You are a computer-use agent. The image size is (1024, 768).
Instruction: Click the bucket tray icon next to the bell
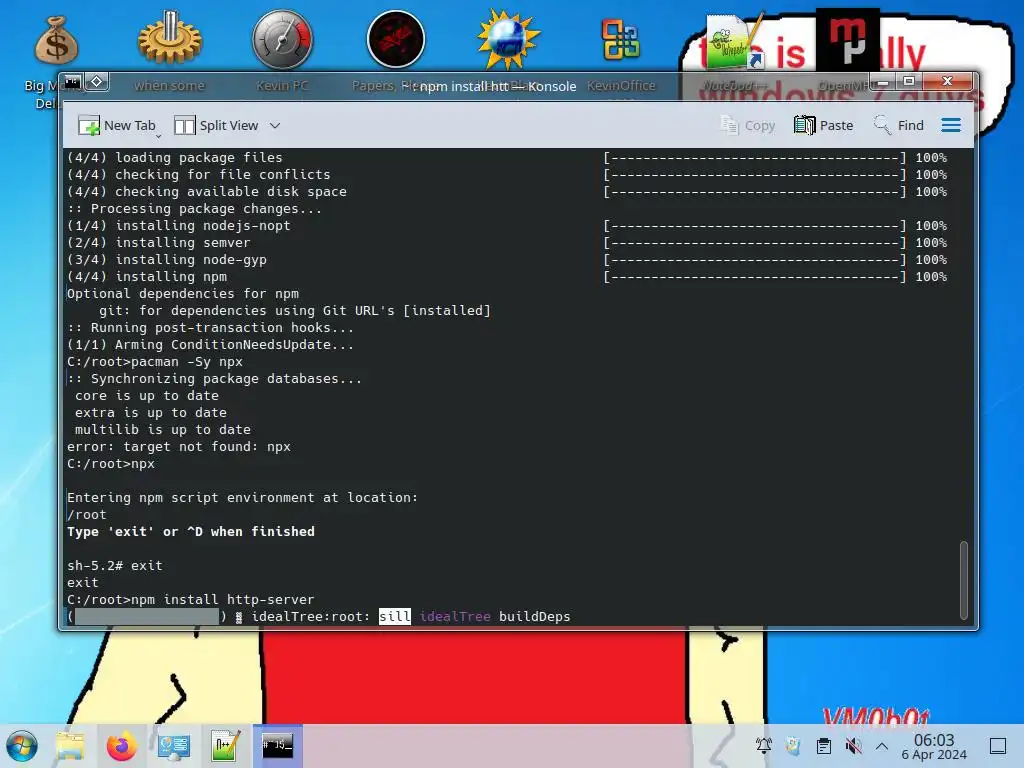coord(793,746)
